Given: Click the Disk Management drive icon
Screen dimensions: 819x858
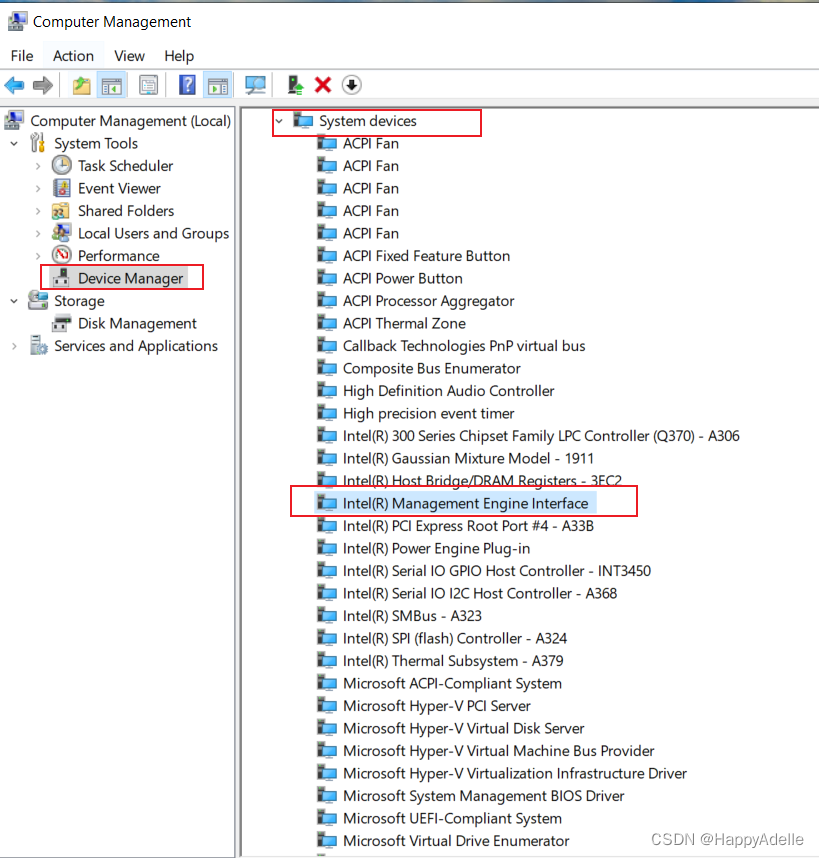Looking at the screenshot, I should click(x=61, y=323).
